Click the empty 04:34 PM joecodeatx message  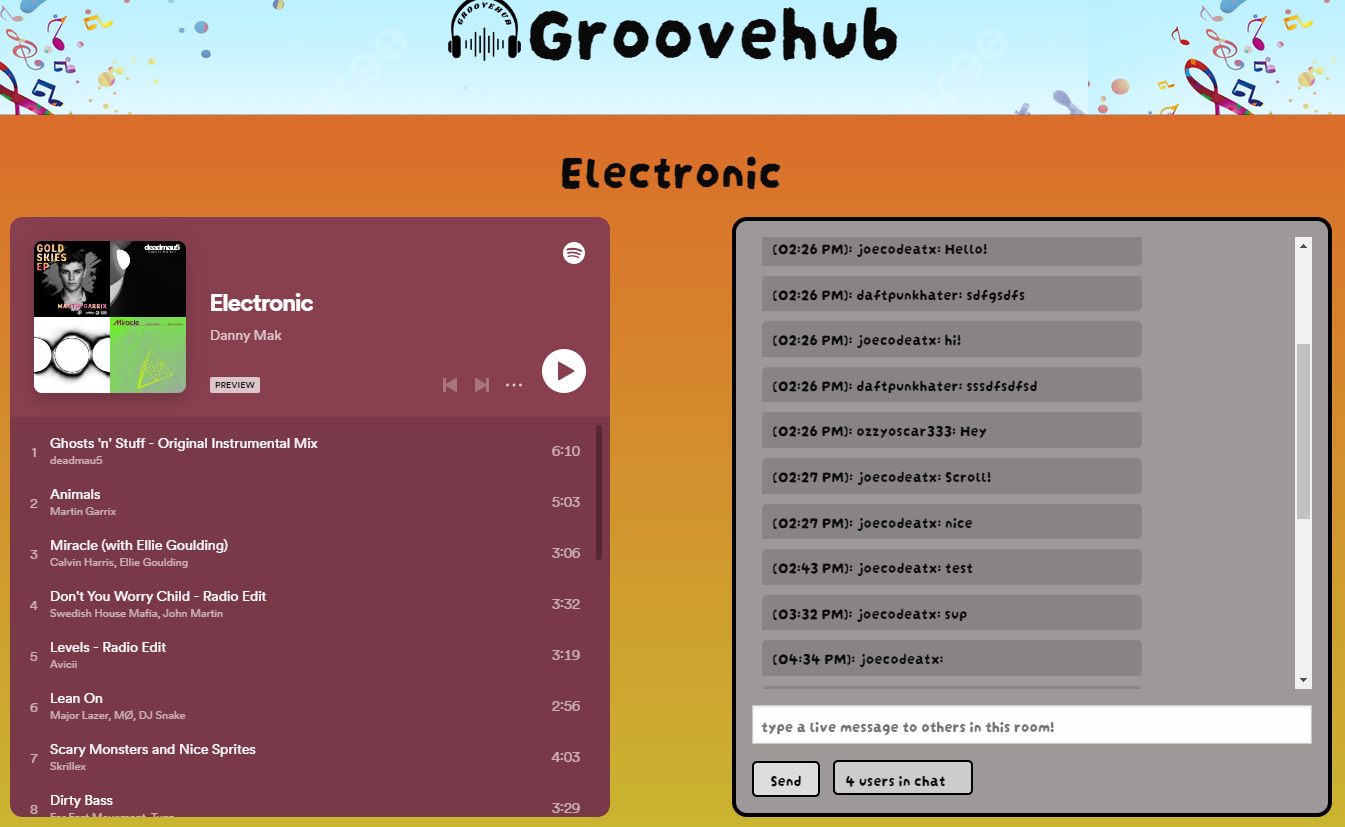click(x=952, y=658)
